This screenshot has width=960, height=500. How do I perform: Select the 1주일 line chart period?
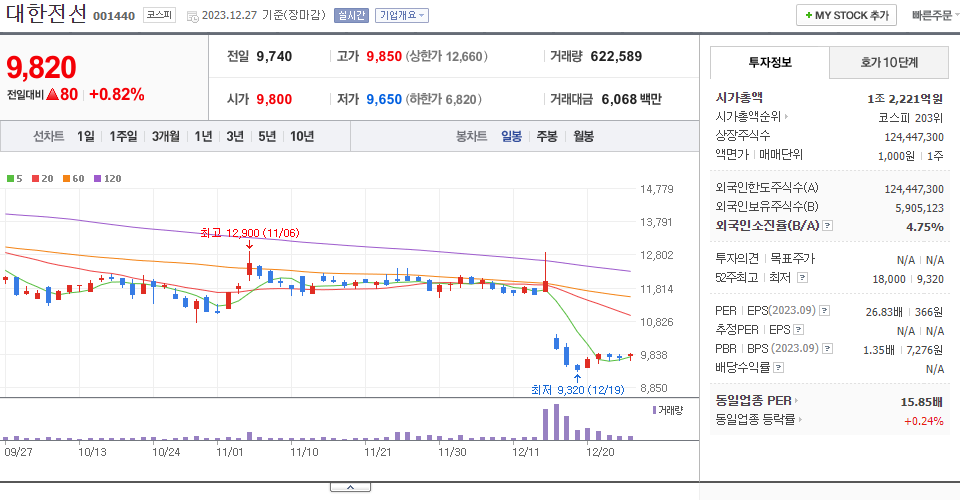123,136
